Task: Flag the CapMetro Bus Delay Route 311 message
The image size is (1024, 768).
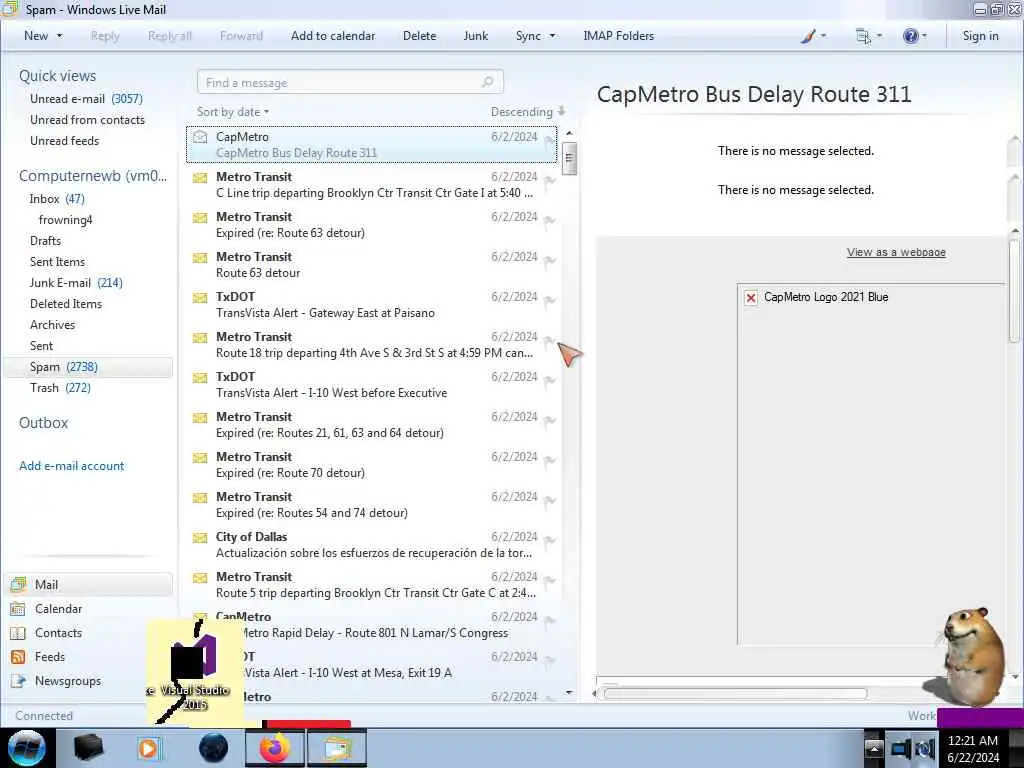Action: (550, 141)
